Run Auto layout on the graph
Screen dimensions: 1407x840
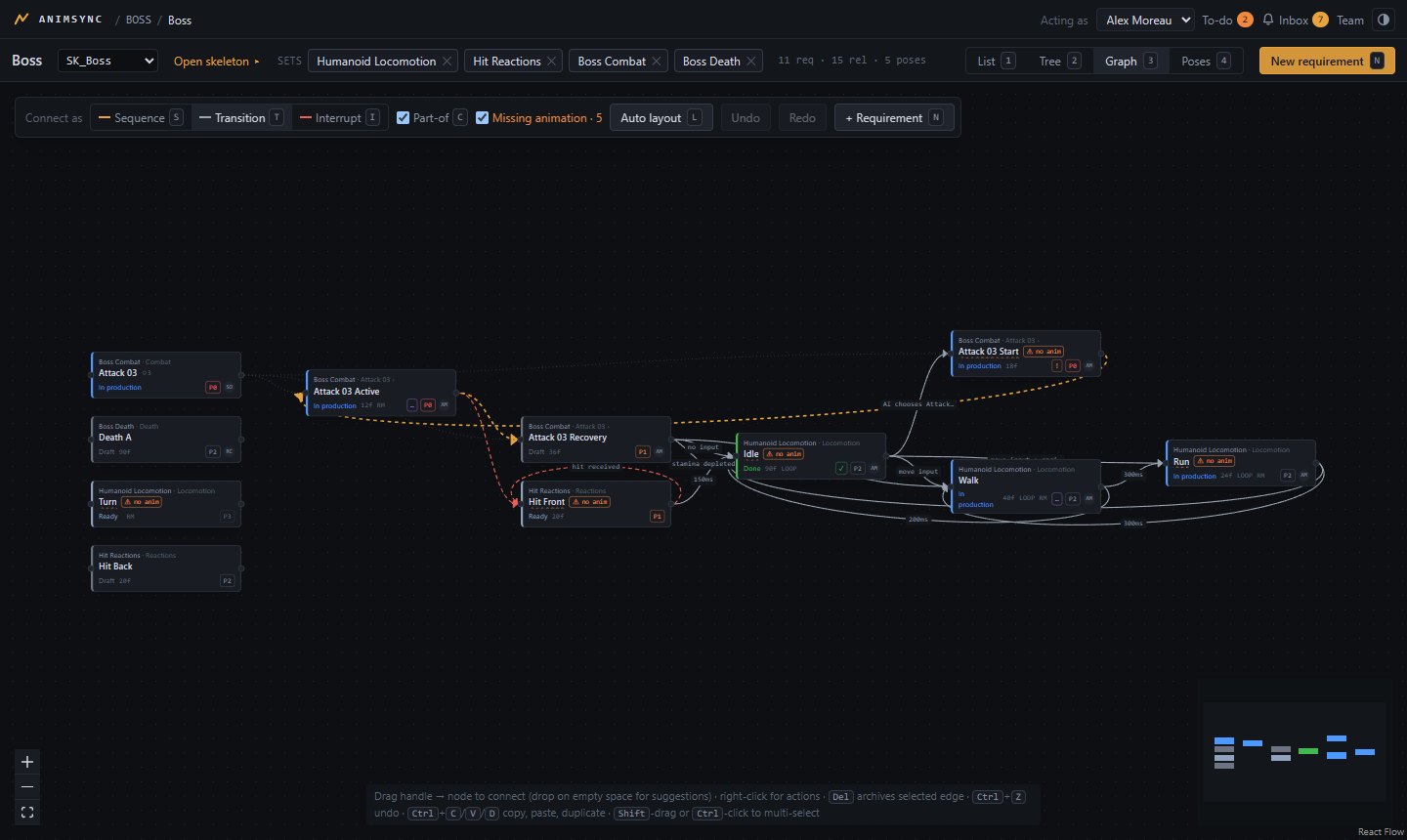point(661,118)
